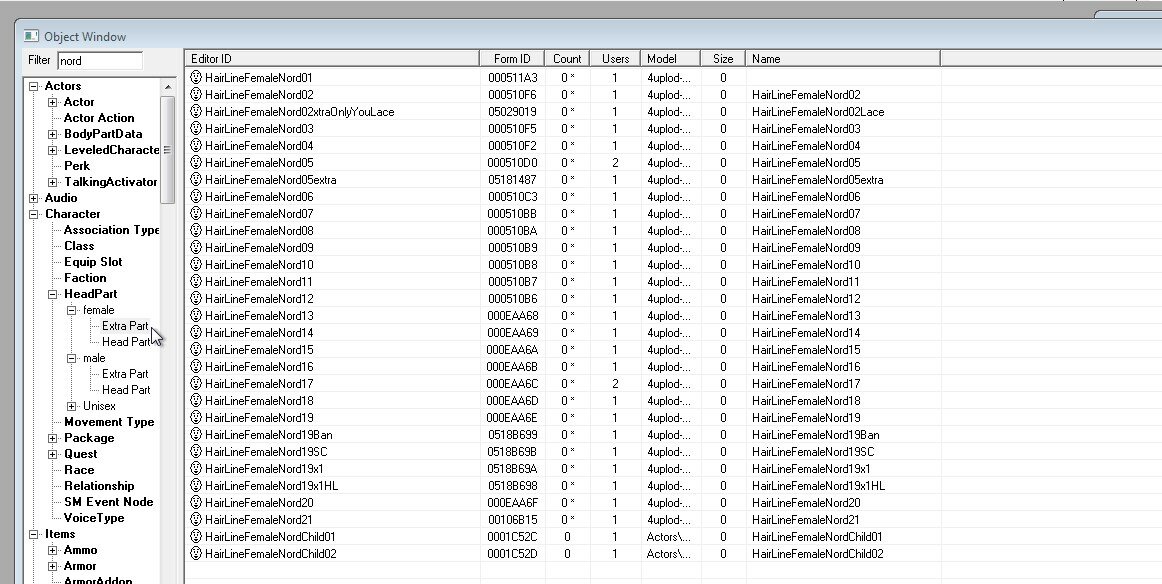Select the VoiceType tree item
This screenshot has width=1162, height=584.
pyautogui.click(x=93, y=518)
